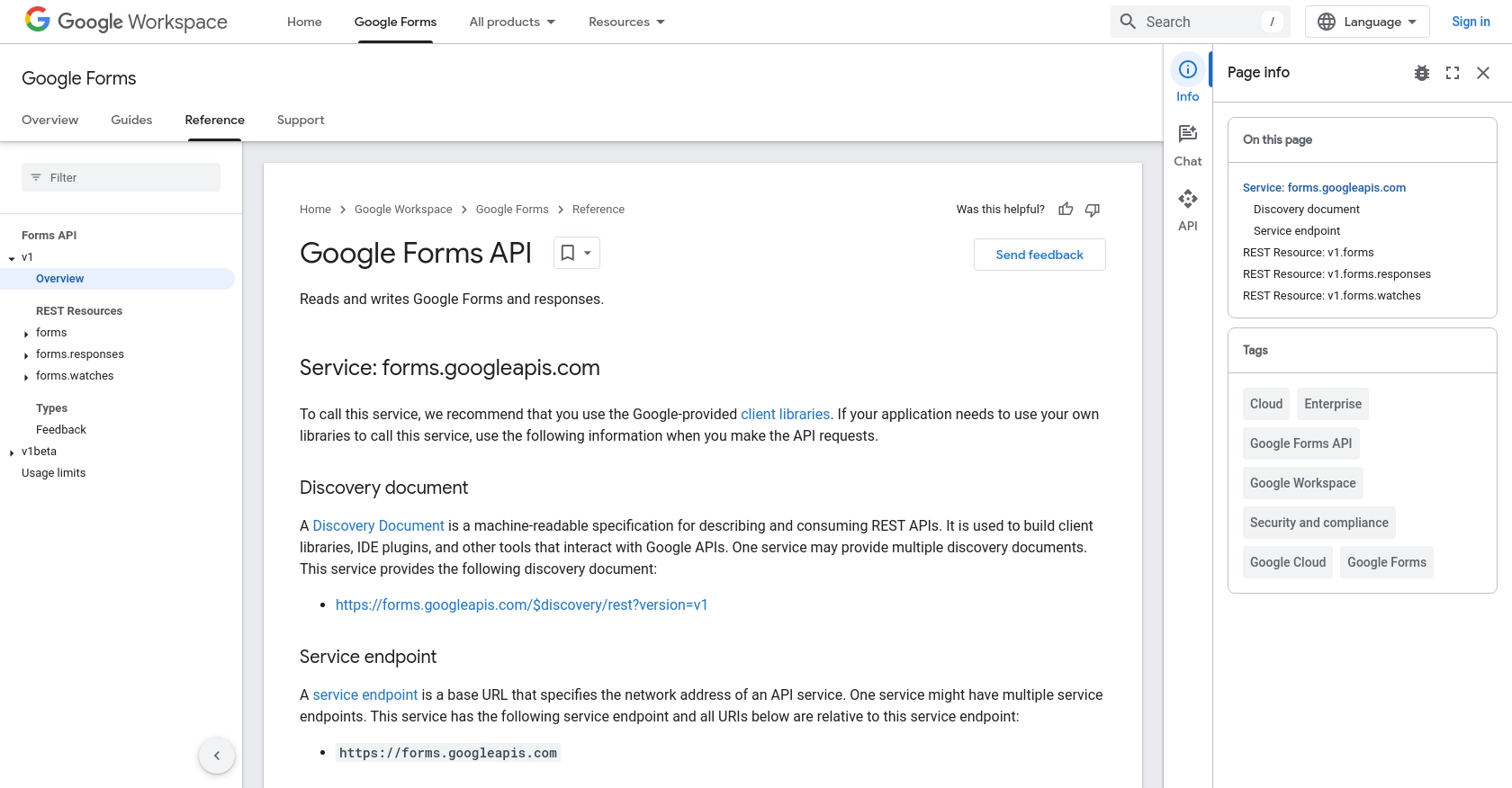Click the globe Language icon

tap(1327, 22)
